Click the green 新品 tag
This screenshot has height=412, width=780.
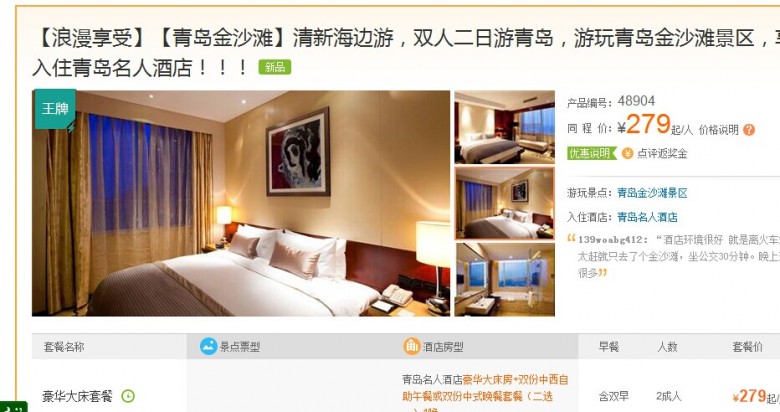(x=275, y=67)
